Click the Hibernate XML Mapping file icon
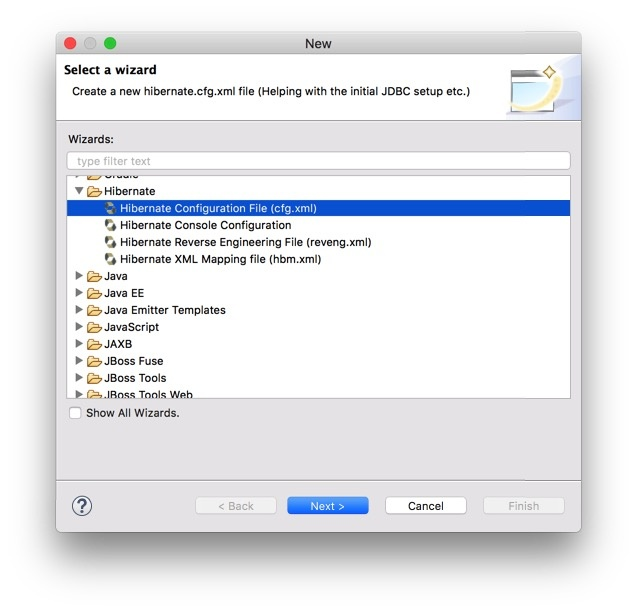 click(110, 259)
